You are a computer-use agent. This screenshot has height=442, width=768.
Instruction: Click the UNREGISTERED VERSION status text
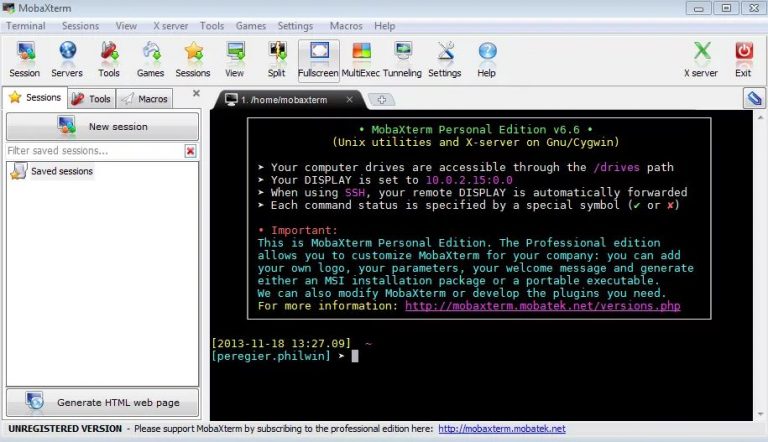click(65, 429)
